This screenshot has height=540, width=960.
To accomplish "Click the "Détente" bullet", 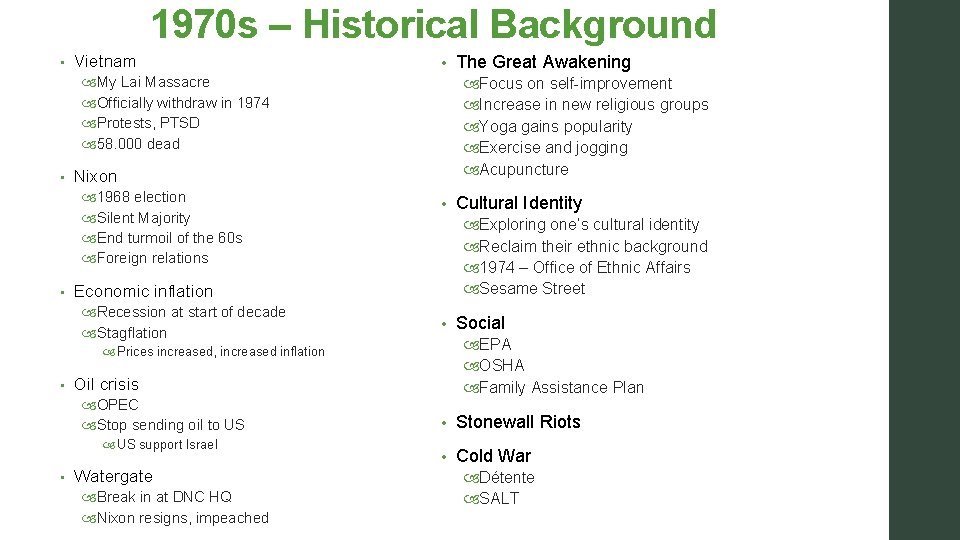I will click(506, 478).
